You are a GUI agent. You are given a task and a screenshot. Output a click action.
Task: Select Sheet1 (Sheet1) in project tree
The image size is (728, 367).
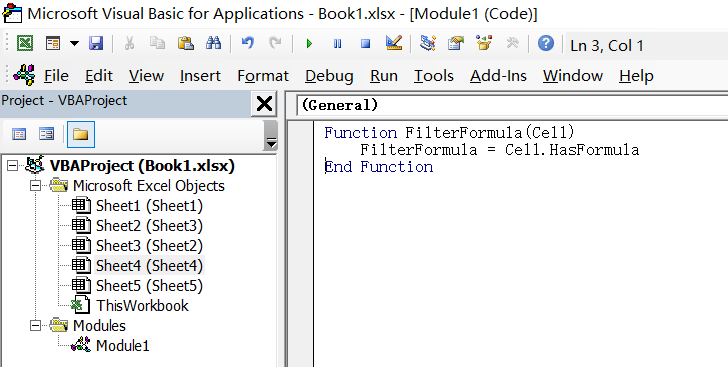(149, 206)
